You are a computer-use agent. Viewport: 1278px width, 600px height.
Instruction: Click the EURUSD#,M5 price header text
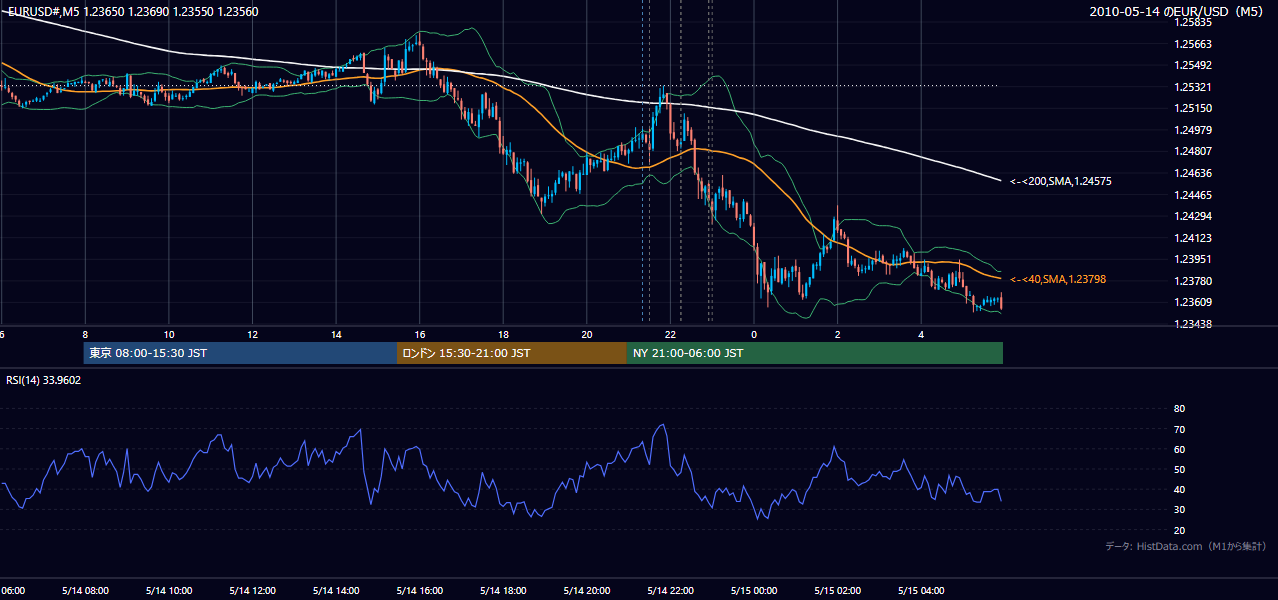pos(132,11)
